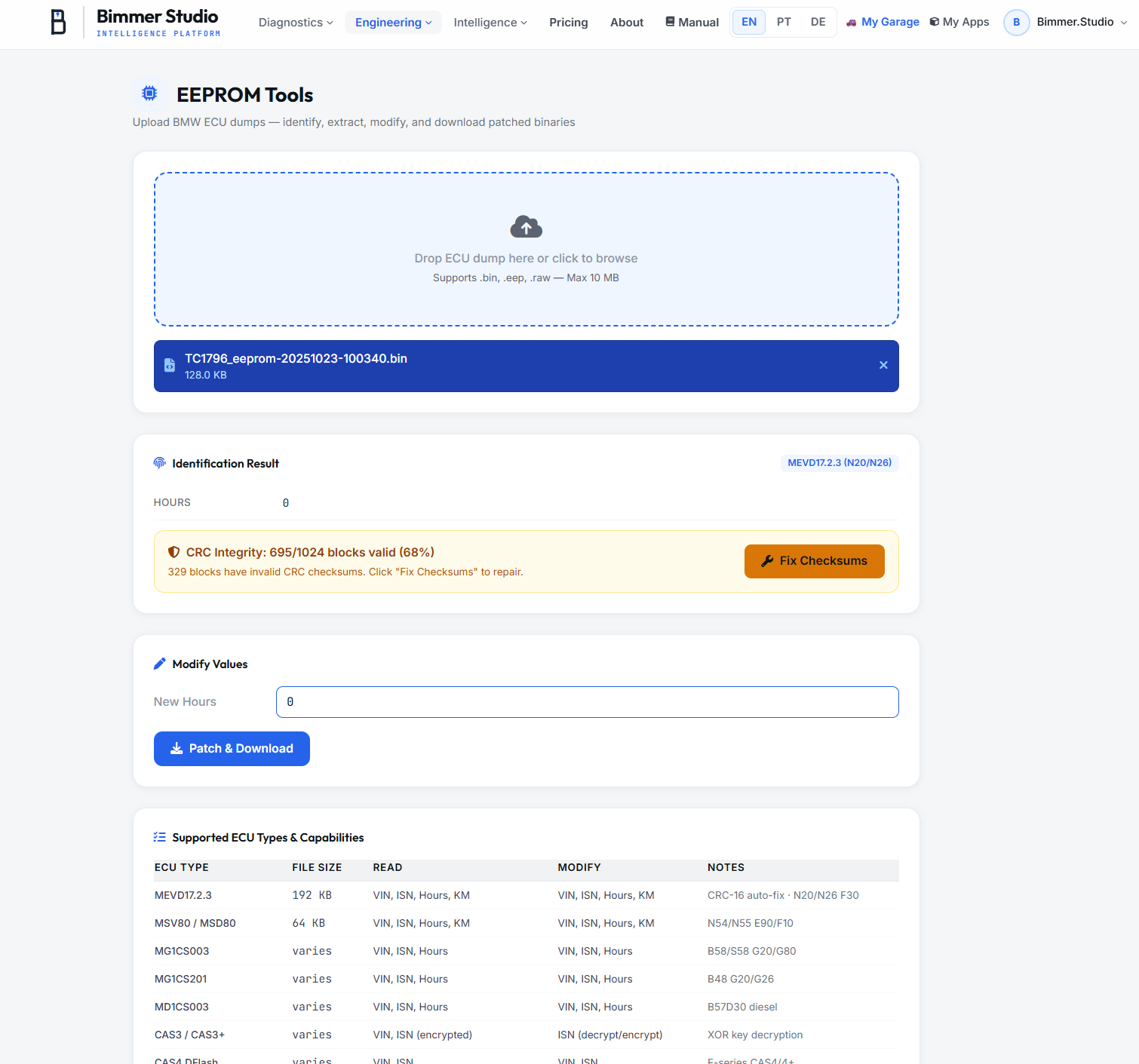Click the MG1CS201 ECU type cell
Image resolution: width=1139 pixels, height=1064 pixels.
coord(181,979)
